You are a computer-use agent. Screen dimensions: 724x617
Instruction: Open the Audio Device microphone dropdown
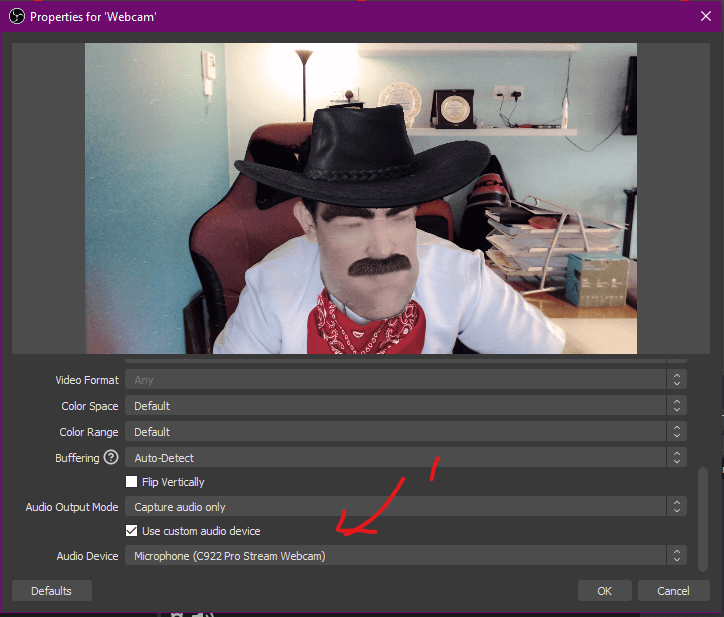[x=406, y=556]
